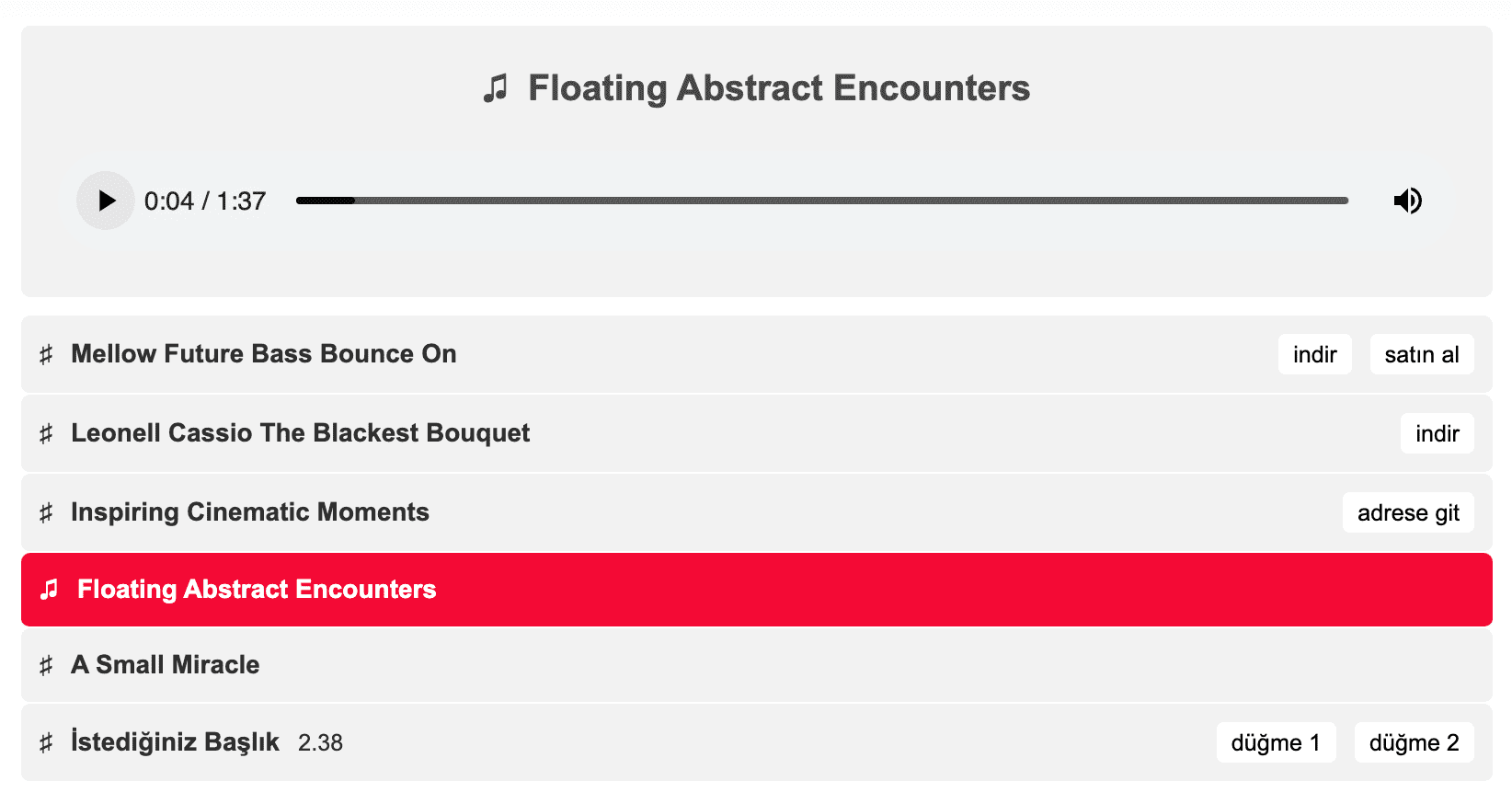Click hash icon beside Leonell Cassio track

pos(46,434)
